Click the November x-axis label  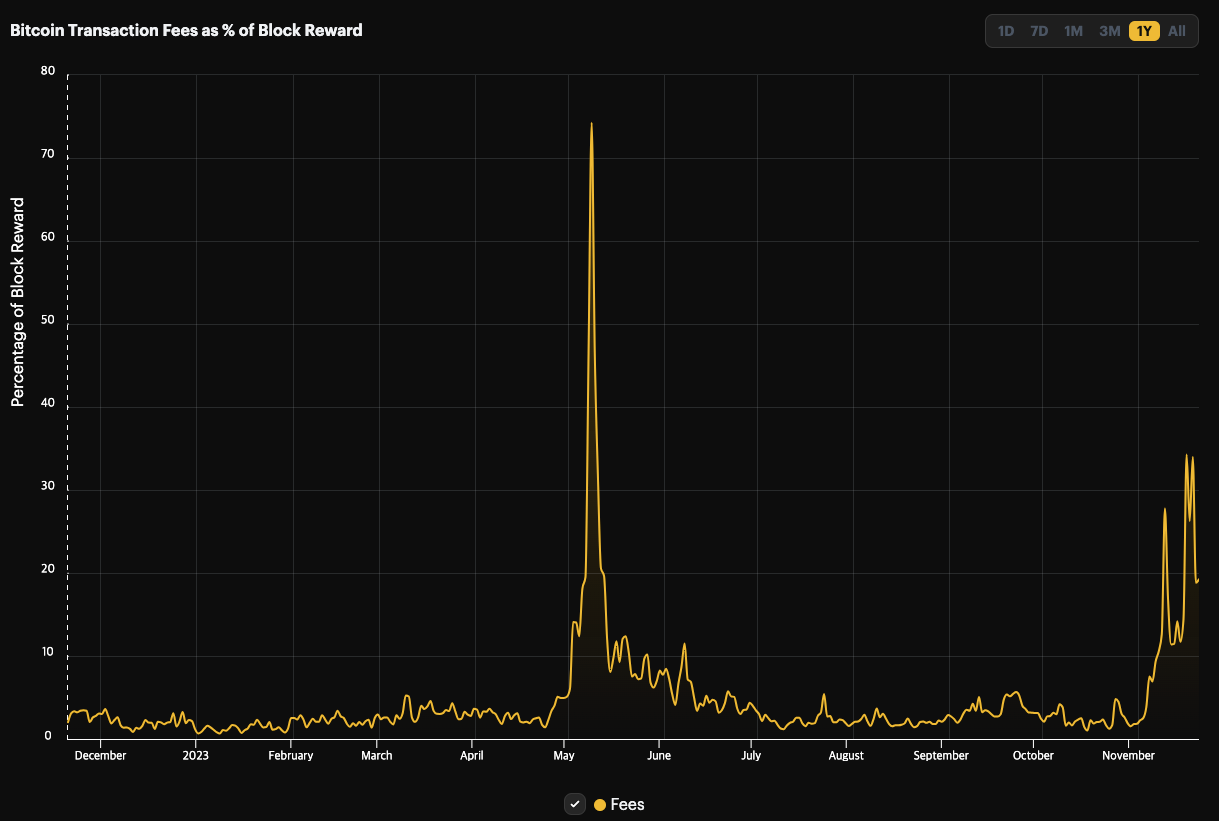1128,756
